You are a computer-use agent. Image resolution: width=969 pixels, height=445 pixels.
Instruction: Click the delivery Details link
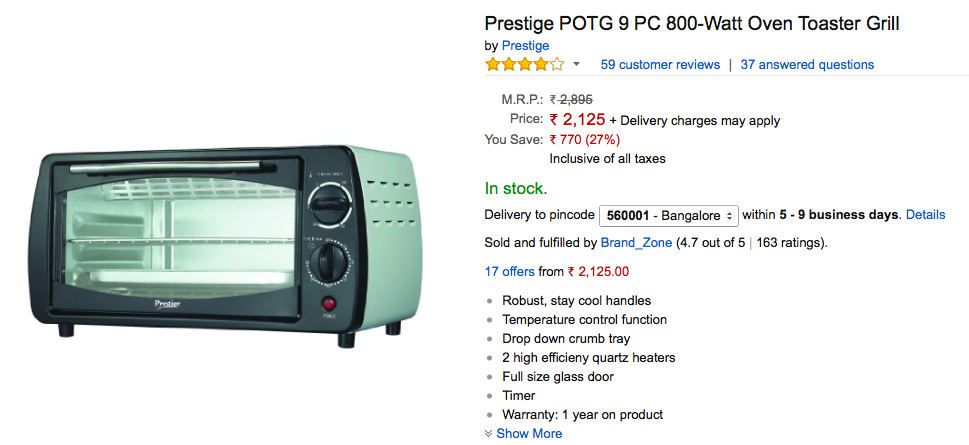pos(925,215)
